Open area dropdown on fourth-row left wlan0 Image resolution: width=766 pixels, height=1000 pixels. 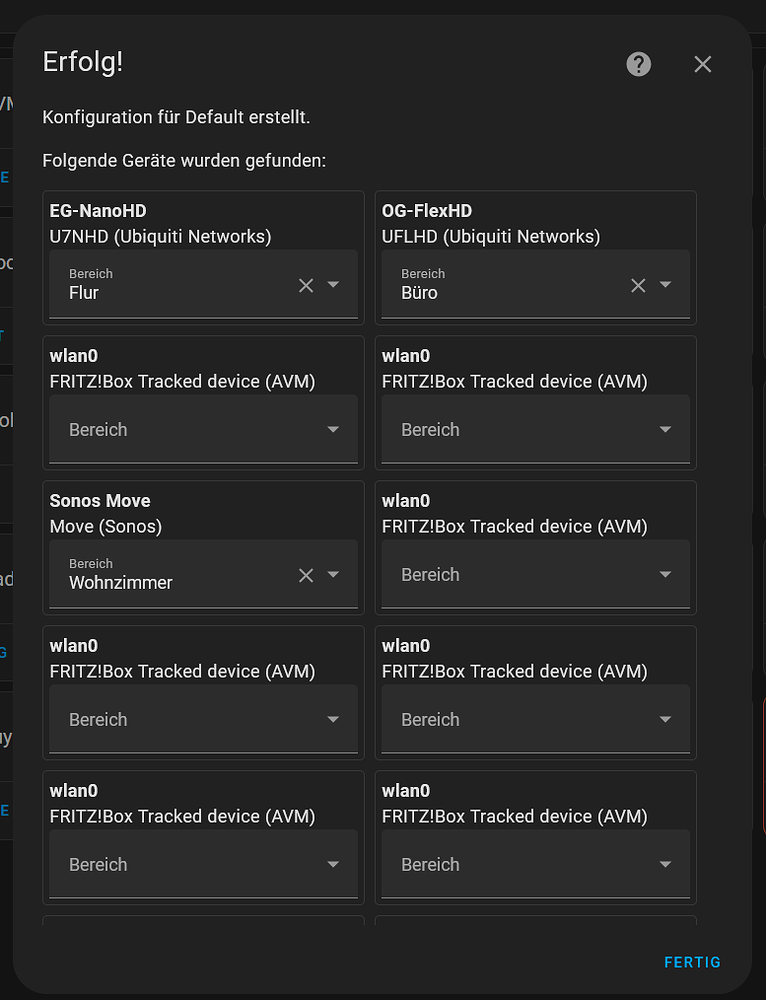(x=334, y=719)
